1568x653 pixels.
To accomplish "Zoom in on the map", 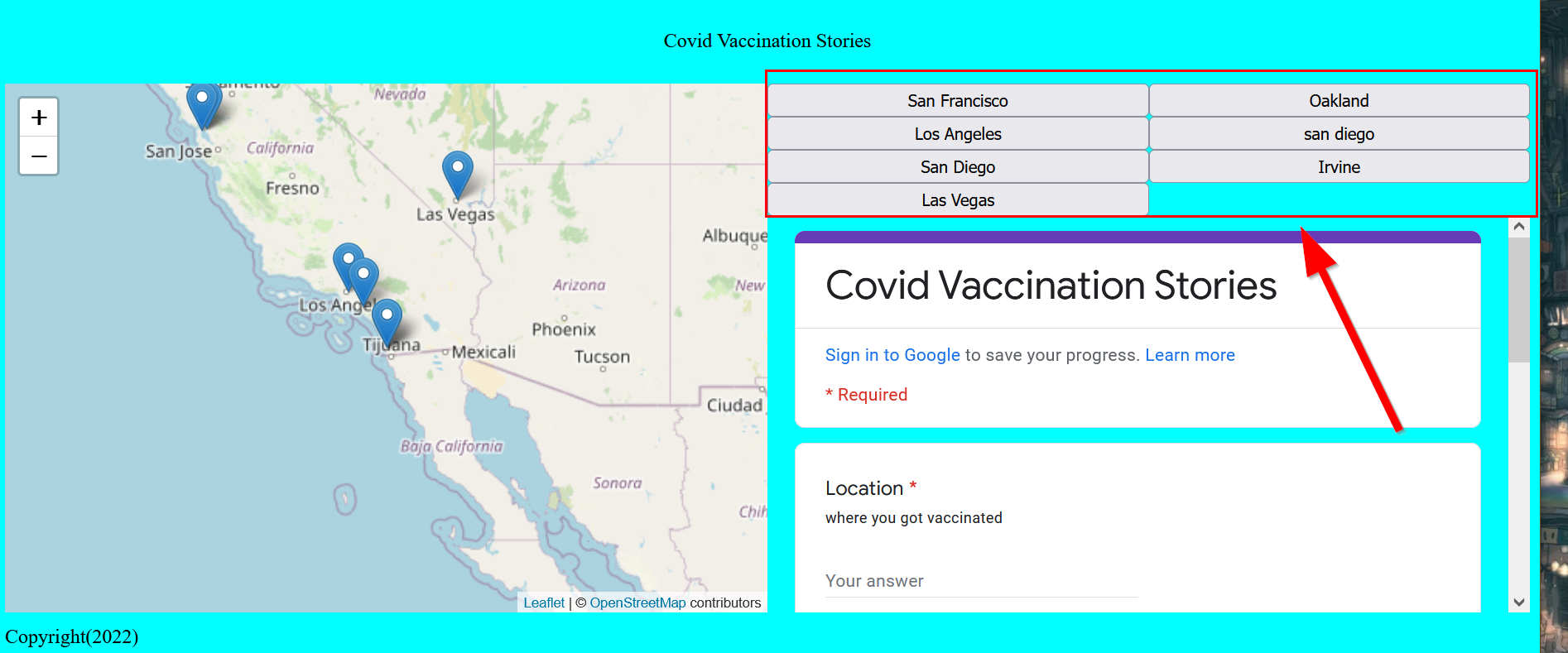I will (x=39, y=118).
